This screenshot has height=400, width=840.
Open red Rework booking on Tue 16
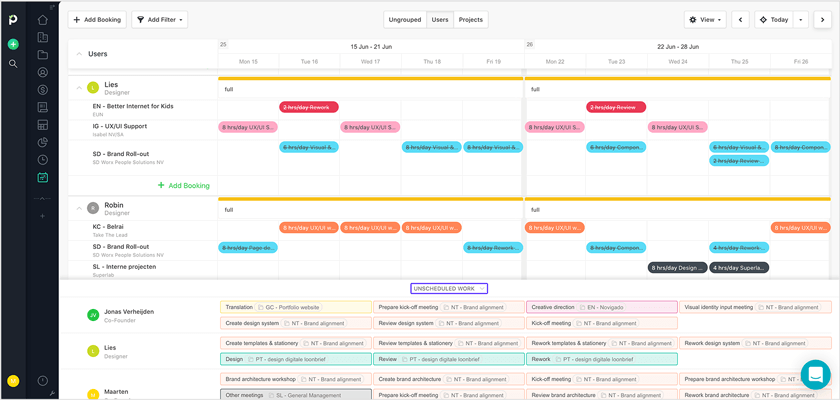click(309, 107)
